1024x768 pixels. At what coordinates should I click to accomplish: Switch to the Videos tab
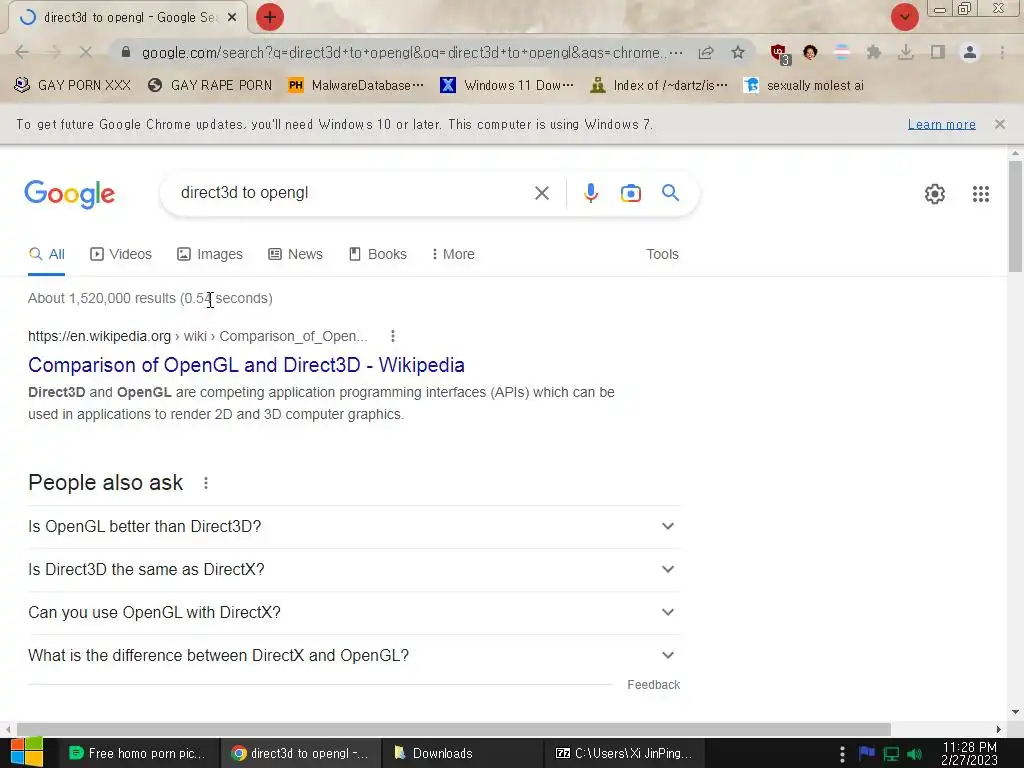pos(121,254)
